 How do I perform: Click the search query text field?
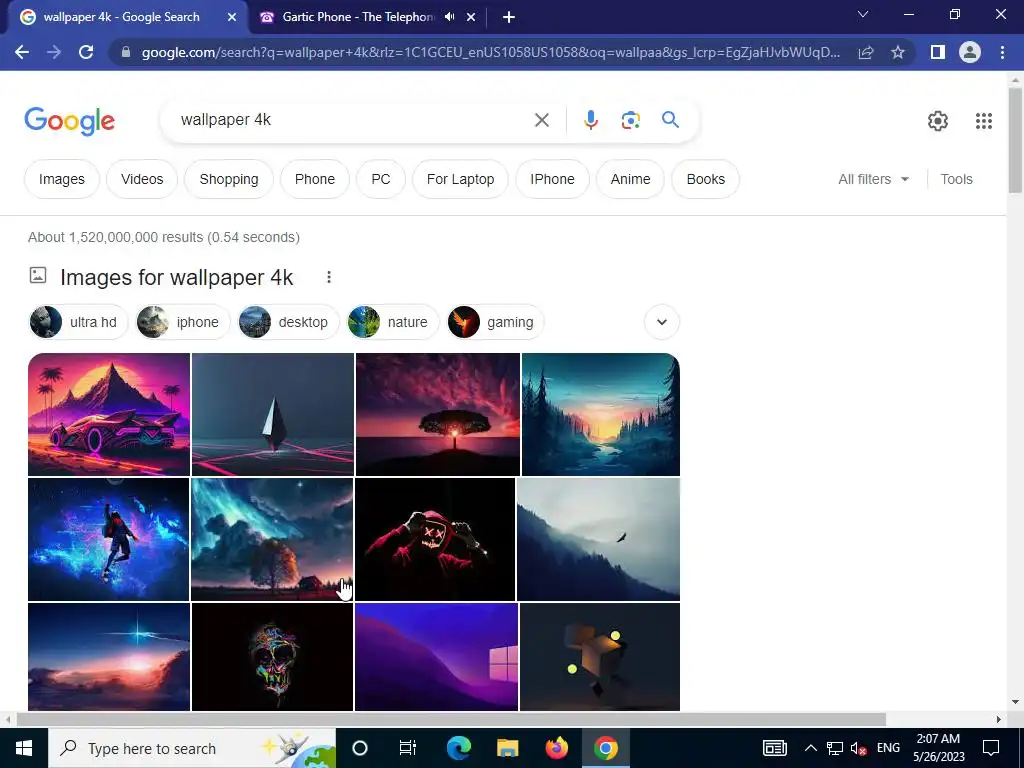tap(353, 120)
